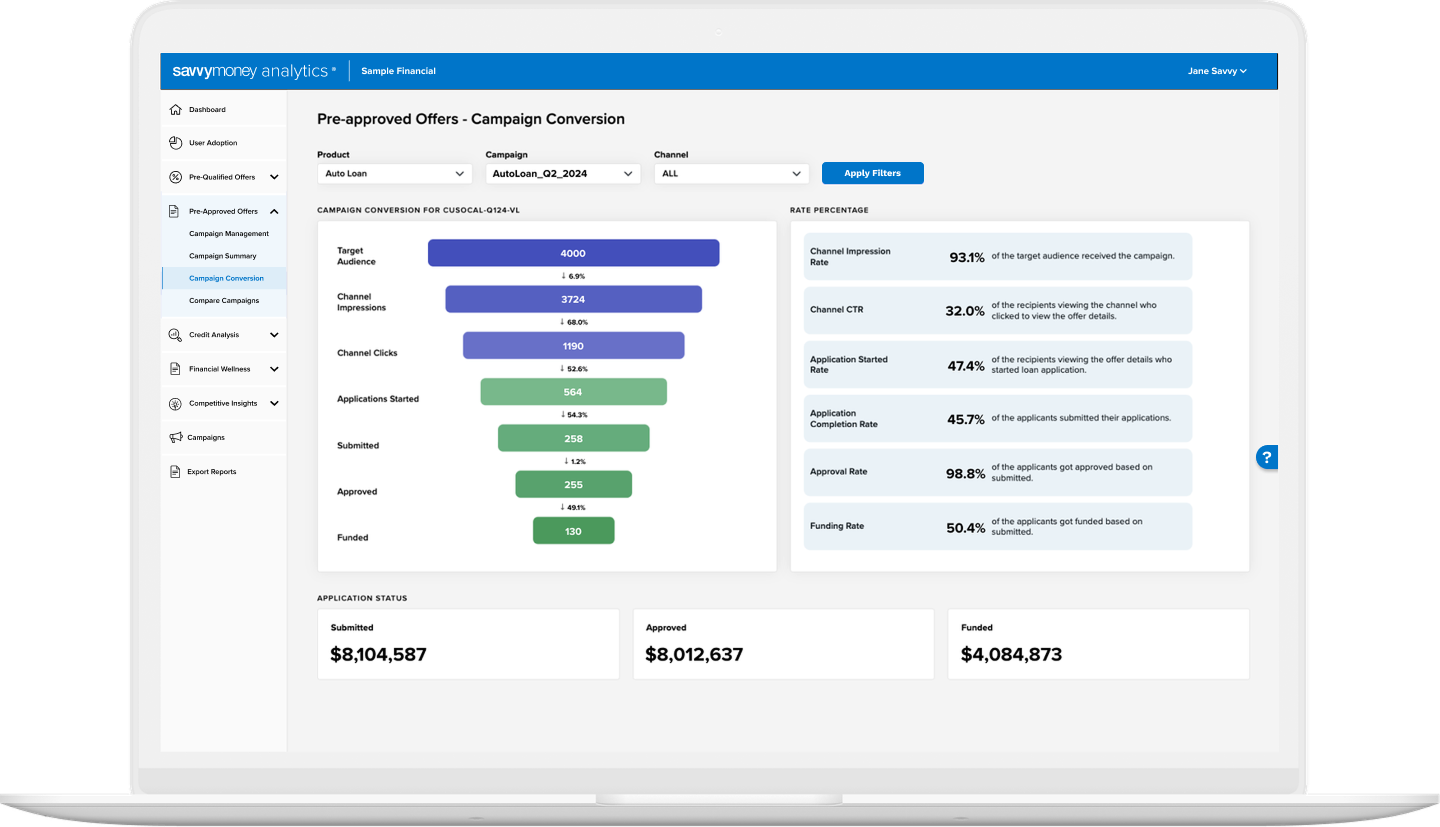Open the Campaign dropdown AutoLoan_Q2_2024

[562, 173]
